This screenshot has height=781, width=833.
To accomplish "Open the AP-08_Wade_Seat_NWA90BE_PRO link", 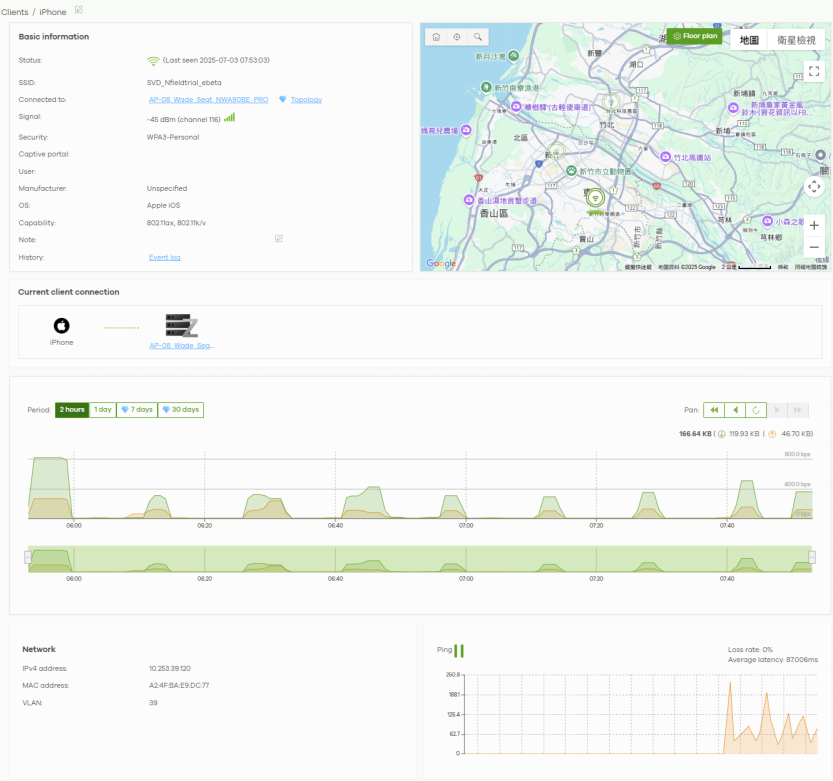I will tap(208, 100).
